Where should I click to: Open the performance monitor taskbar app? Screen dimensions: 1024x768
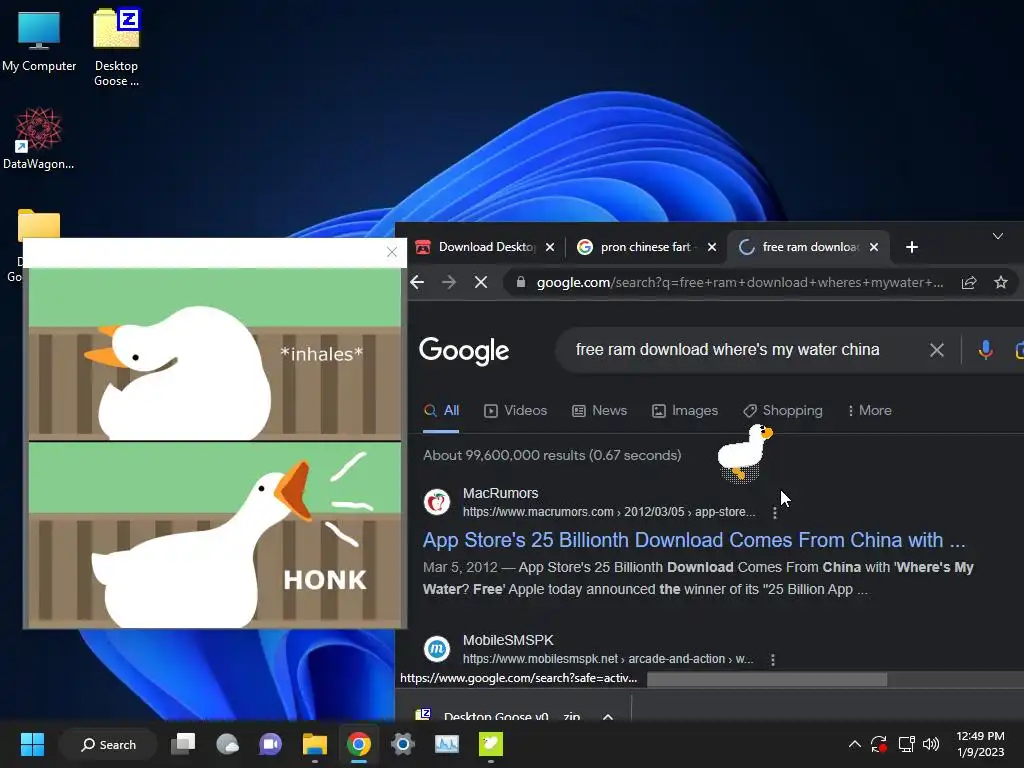pos(447,744)
